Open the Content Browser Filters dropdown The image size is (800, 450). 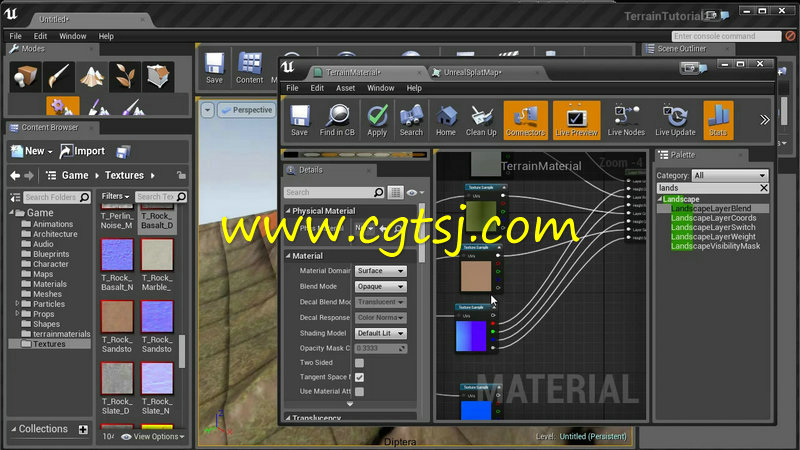pyautogui.click(x=115, y=196)
